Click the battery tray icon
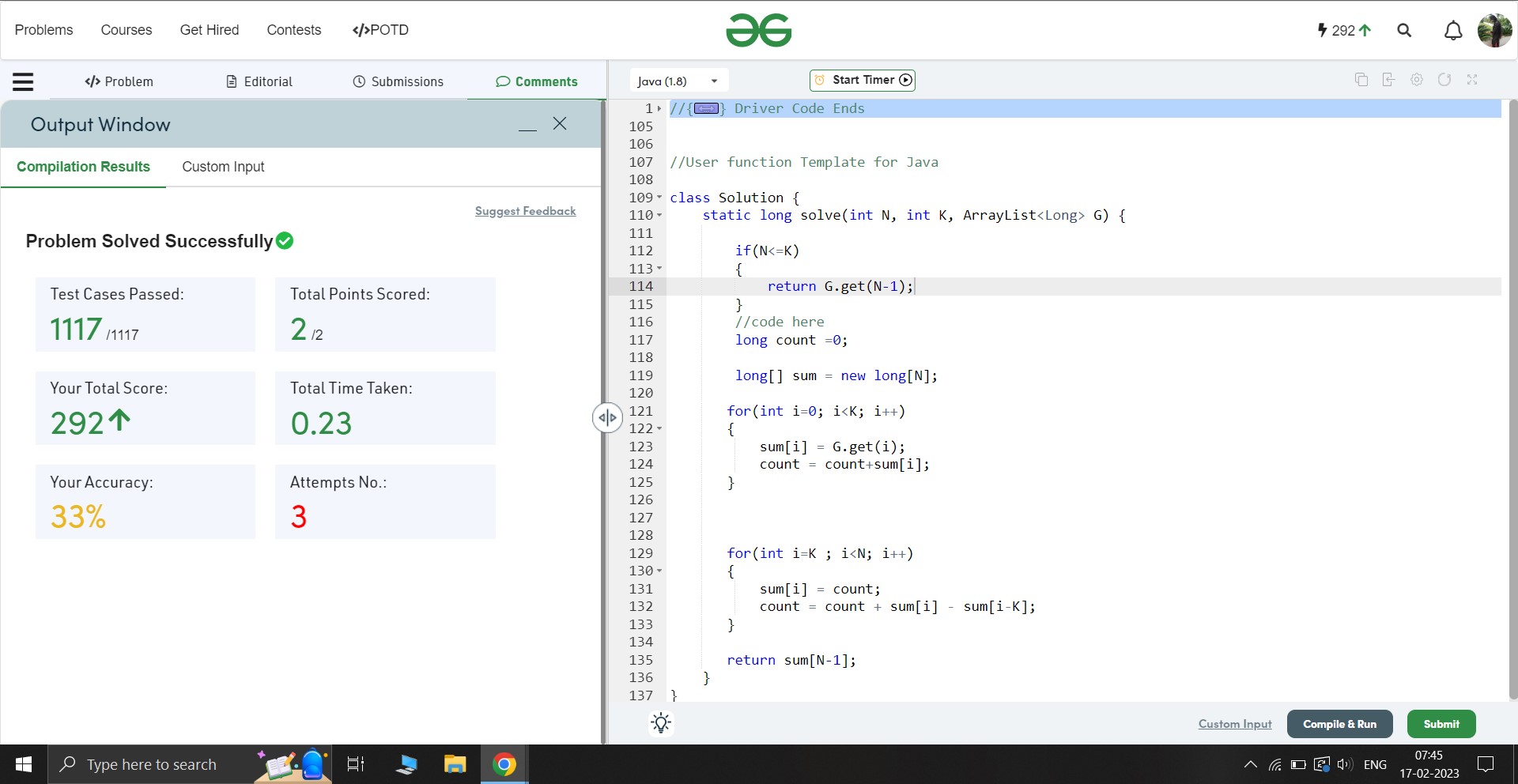 tap(1297, 764)
